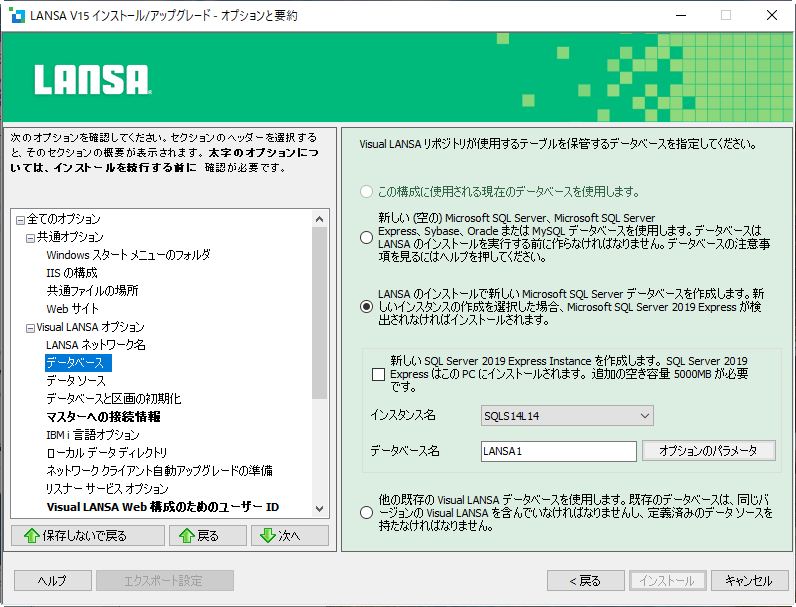This screenshot has height=607, width=796.
Task: Select LANSA ネットワーク名 tree item
Action: 95,345
